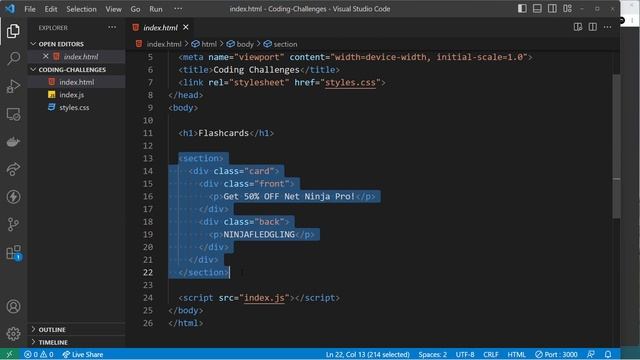The image size is (640, 360).
Task: Open the View menu
Action: click(113, 9)
